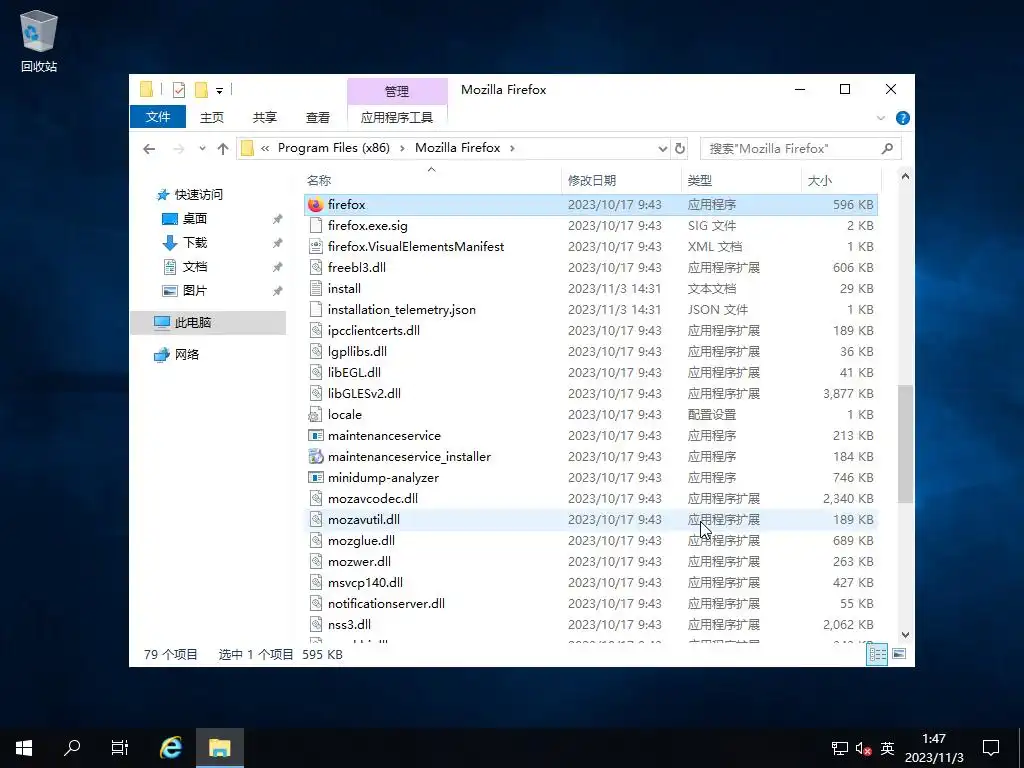
Task: Open the Recycle Bin desktop icon
Action: click(39, 40)
